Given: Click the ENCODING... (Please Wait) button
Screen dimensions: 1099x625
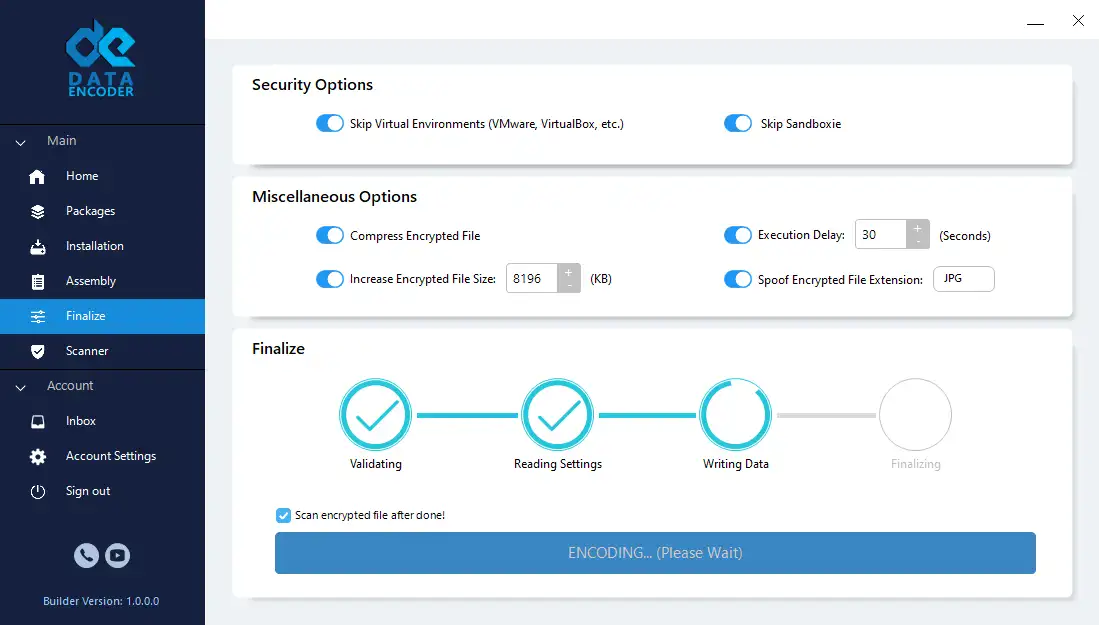Looking at the screenshot, I should coord(655,553).
